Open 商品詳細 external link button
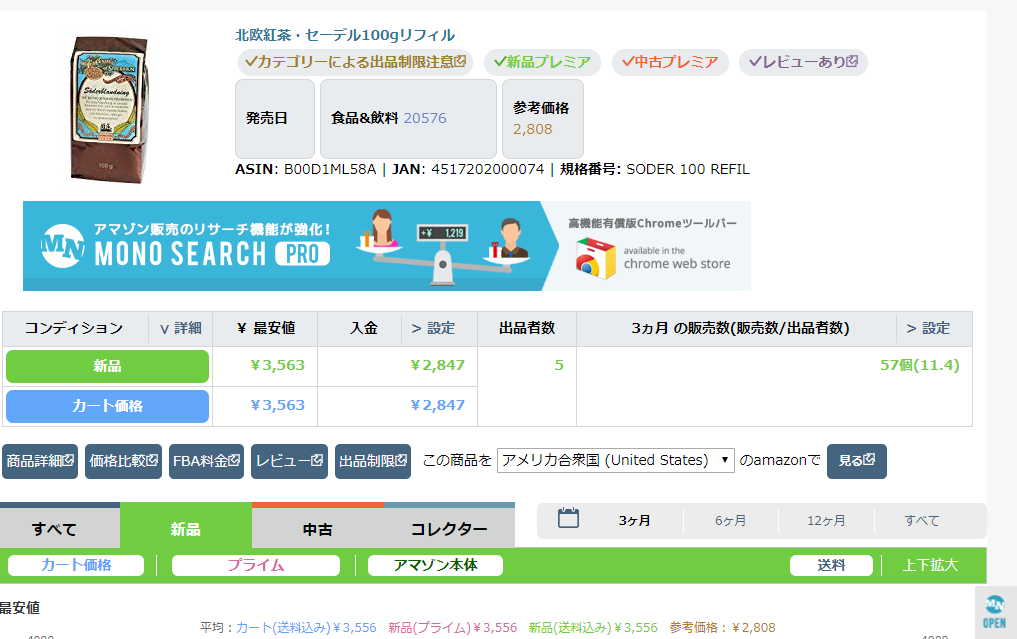 (x=40, y=461)
